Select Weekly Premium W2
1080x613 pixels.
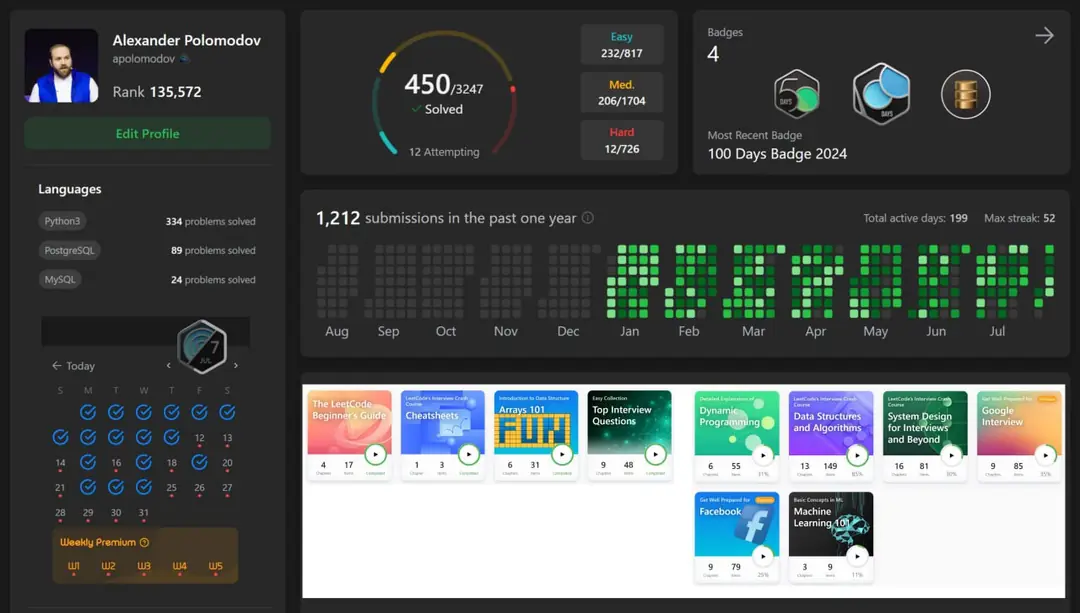tap(108, 566)
